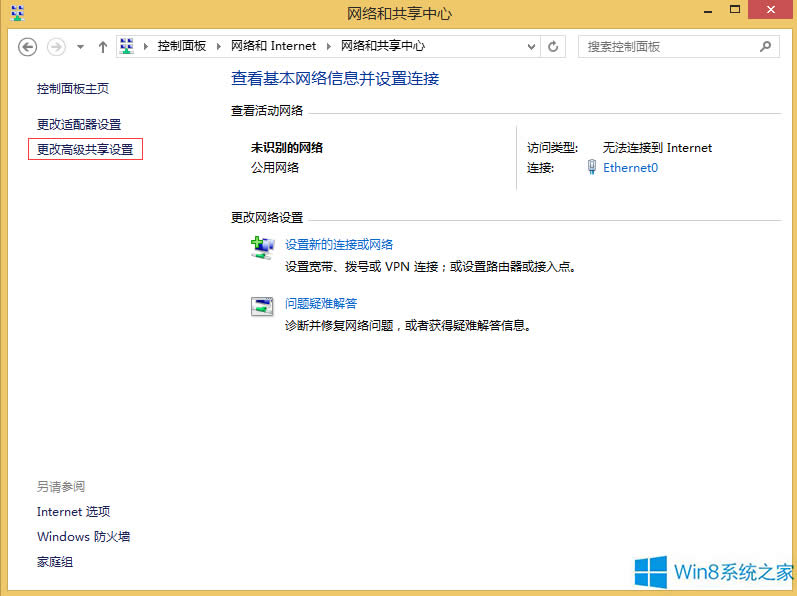Click the search magnifier icon
The width and height of the screenshot is (797, 596).
point(766,46)
